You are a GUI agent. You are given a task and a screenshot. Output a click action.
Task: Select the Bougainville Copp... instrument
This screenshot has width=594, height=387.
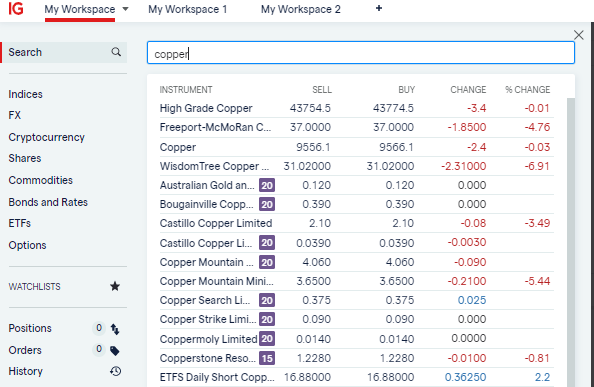point(206,204)
